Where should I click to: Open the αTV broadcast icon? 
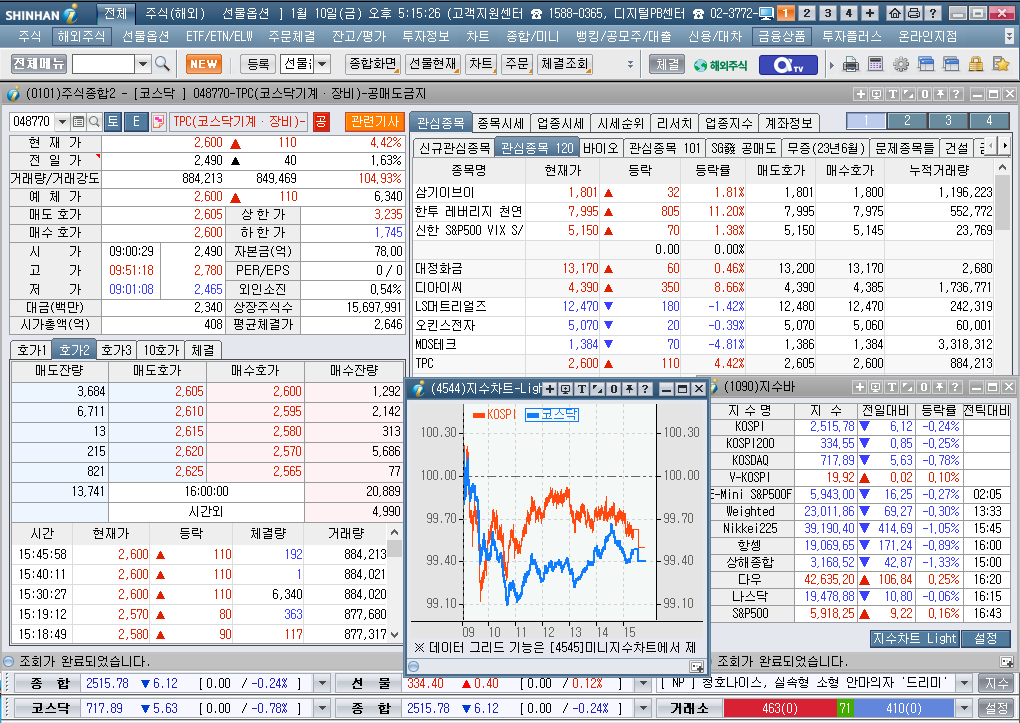788,64
